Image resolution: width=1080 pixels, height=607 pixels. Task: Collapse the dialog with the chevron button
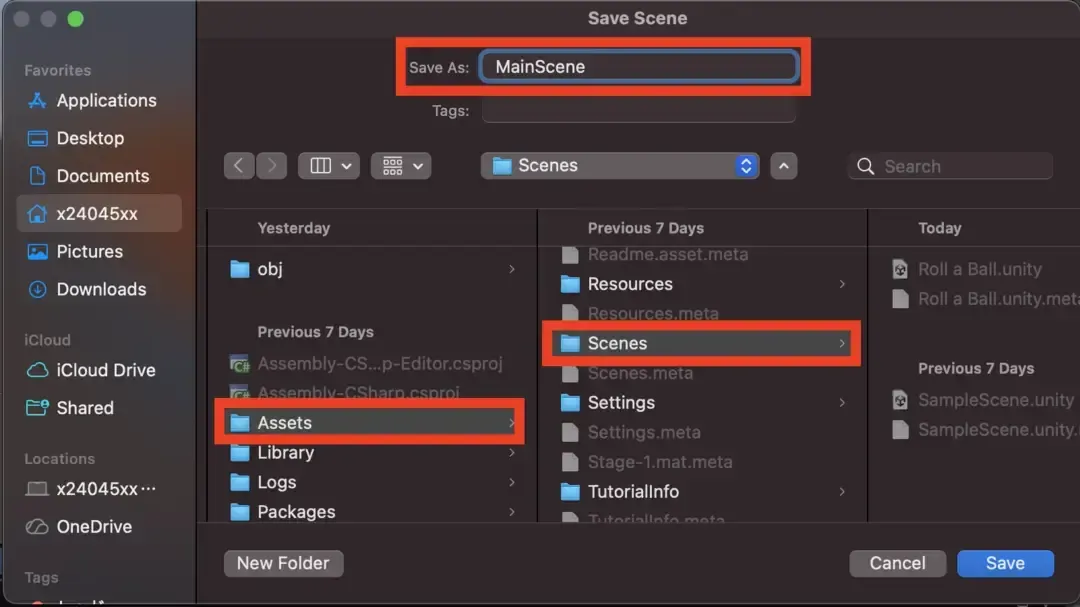coord(785,166)
